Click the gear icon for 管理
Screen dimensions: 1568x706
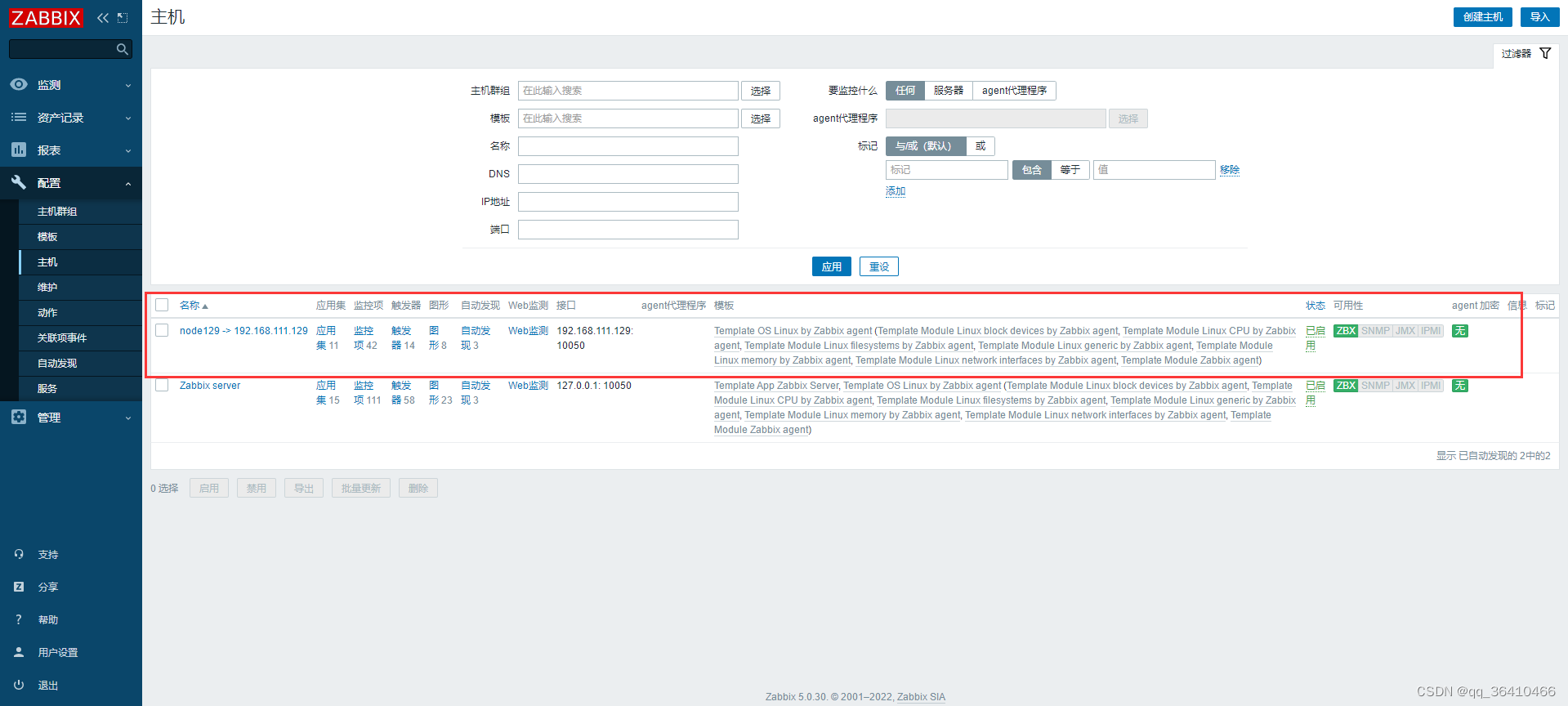pyautogui.click(x=19, y=417)
